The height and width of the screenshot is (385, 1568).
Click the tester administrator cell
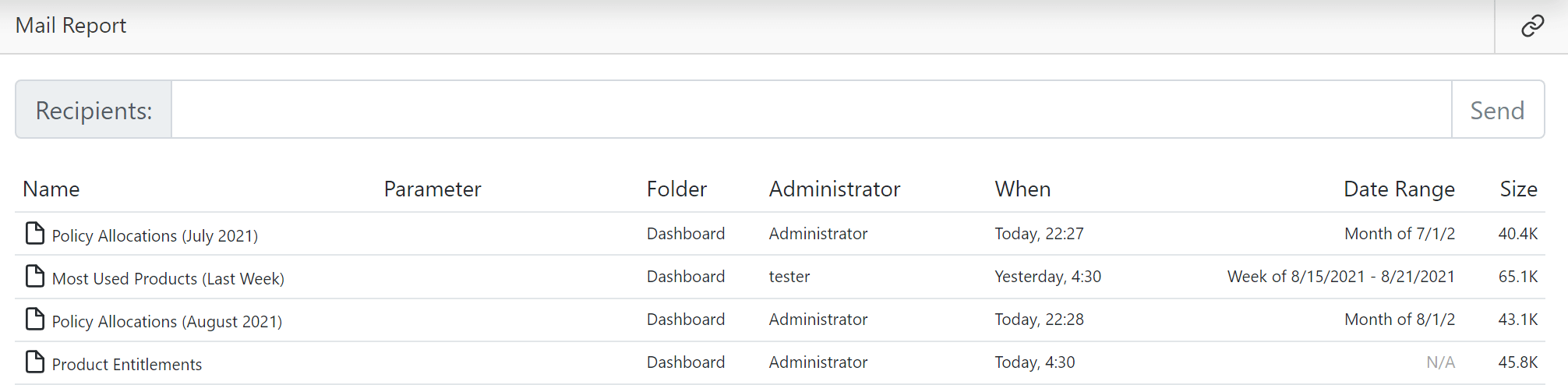point(789,277)
